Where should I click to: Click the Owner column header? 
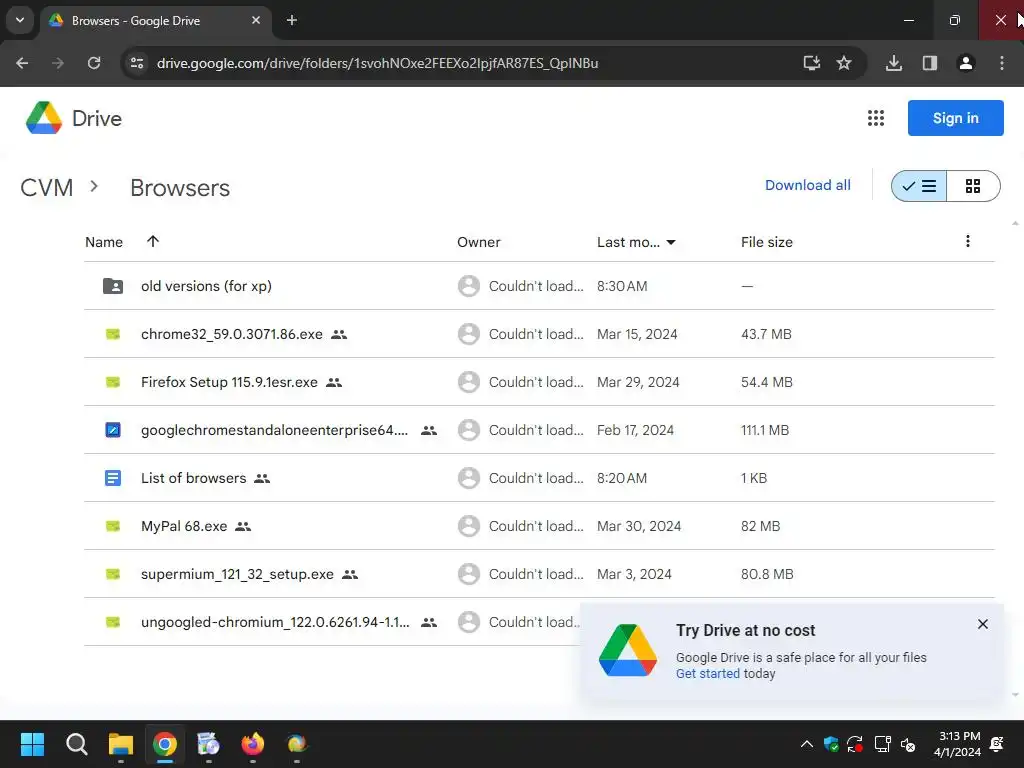(x=479, y=242)
